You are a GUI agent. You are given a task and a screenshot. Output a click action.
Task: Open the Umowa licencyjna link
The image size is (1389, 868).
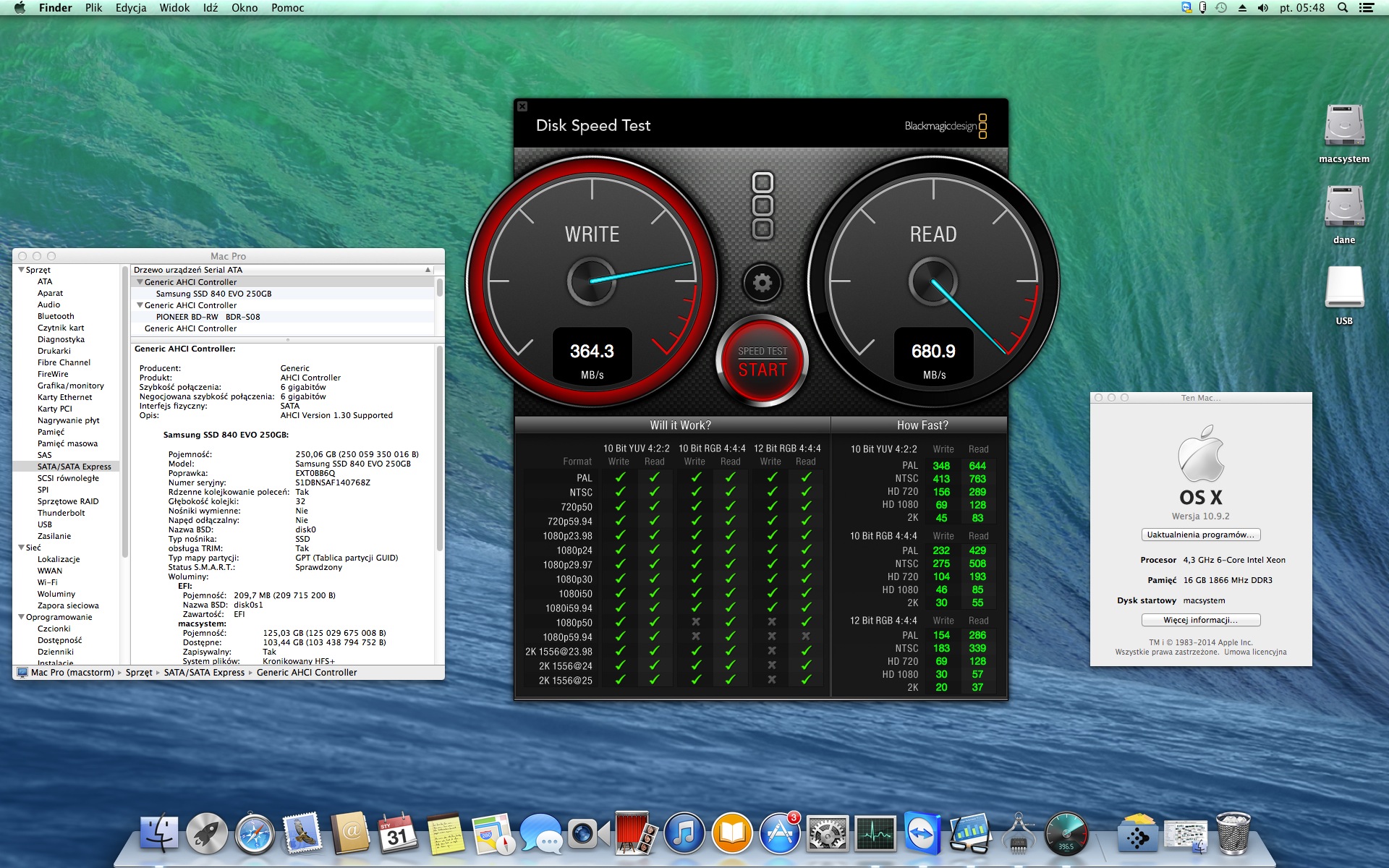click(1255, 652)
